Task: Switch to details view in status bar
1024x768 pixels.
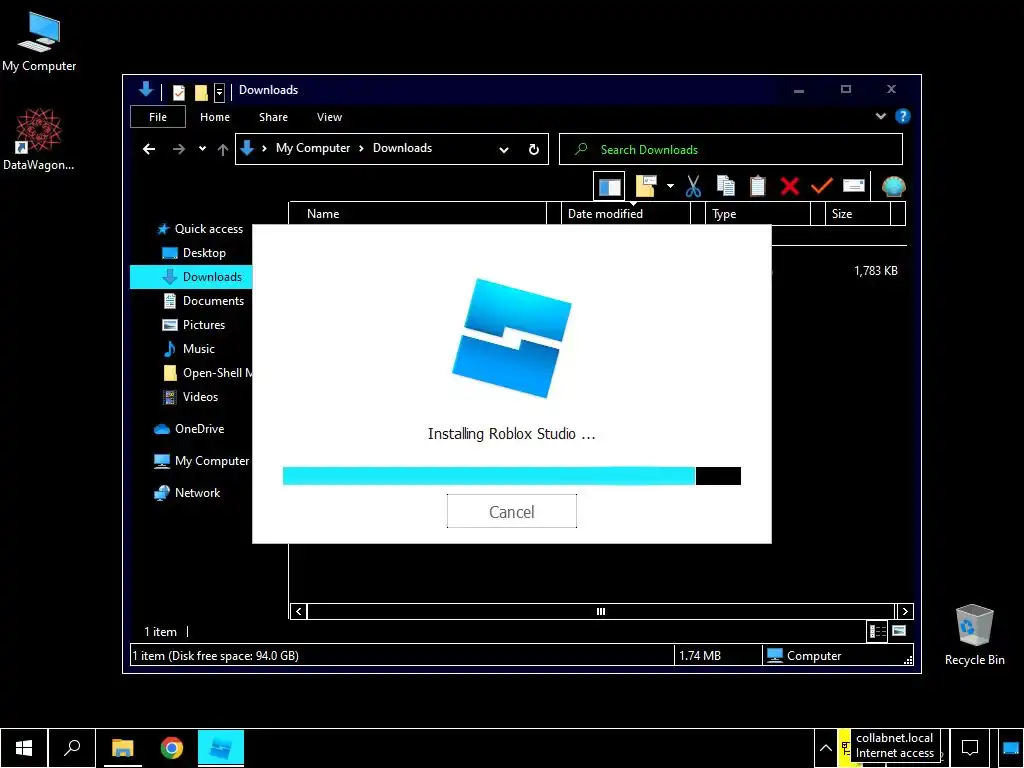Action: tap(877, 631)
